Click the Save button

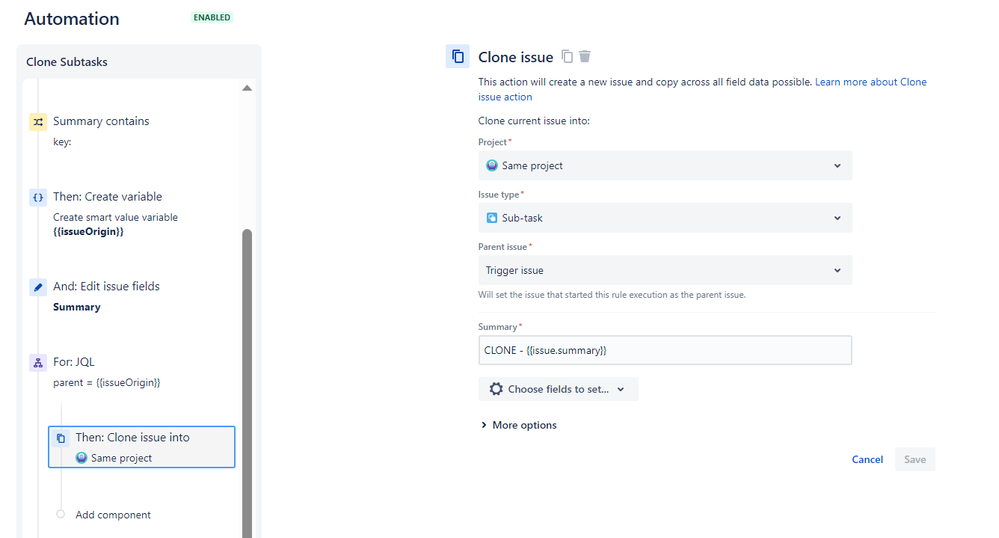pyautogui.click(x=915, y=460)
